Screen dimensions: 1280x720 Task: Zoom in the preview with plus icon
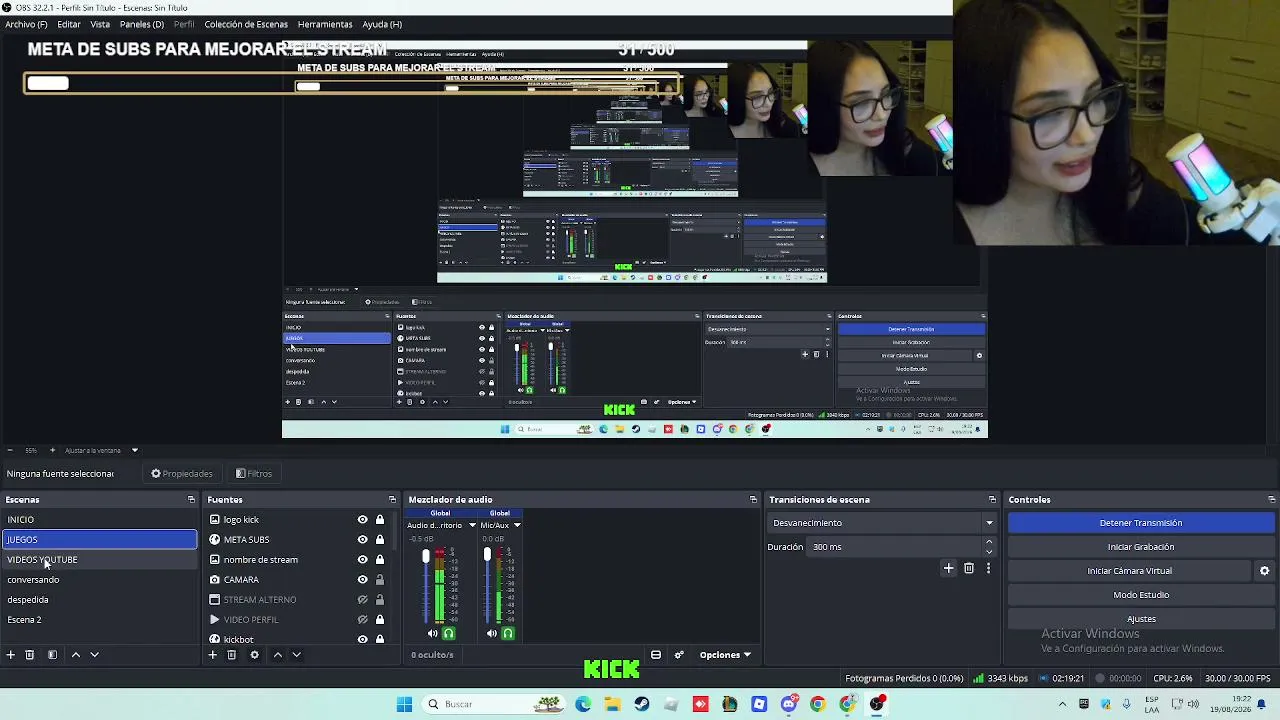point(53,450)
